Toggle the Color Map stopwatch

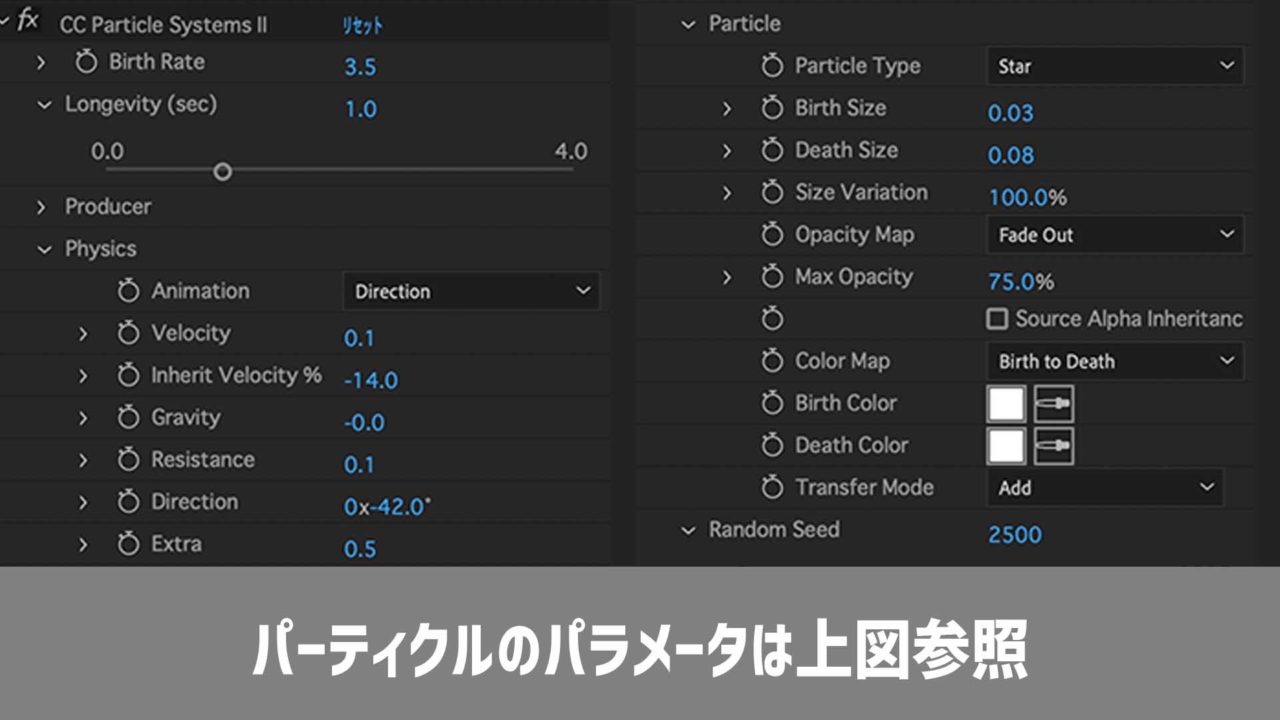tap(772, 361)
